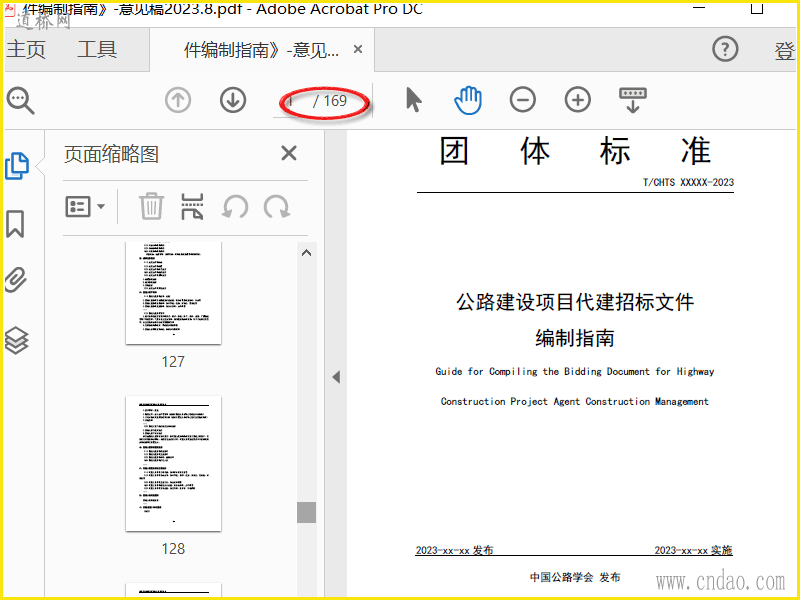The height and width of the screenshot is (600, 800).
Task: Collapse the navigation pane with arrow
Action: [x=336, y=377]
